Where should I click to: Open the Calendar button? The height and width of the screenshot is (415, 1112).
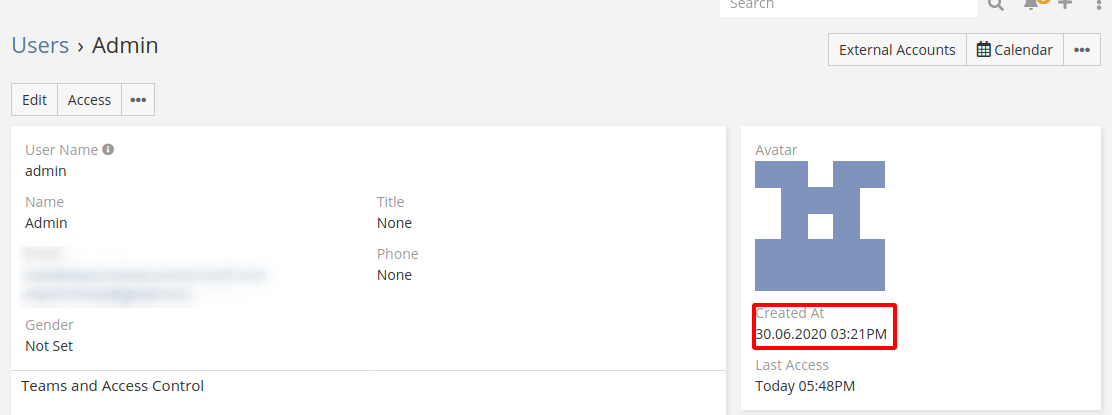(1014, 50)
